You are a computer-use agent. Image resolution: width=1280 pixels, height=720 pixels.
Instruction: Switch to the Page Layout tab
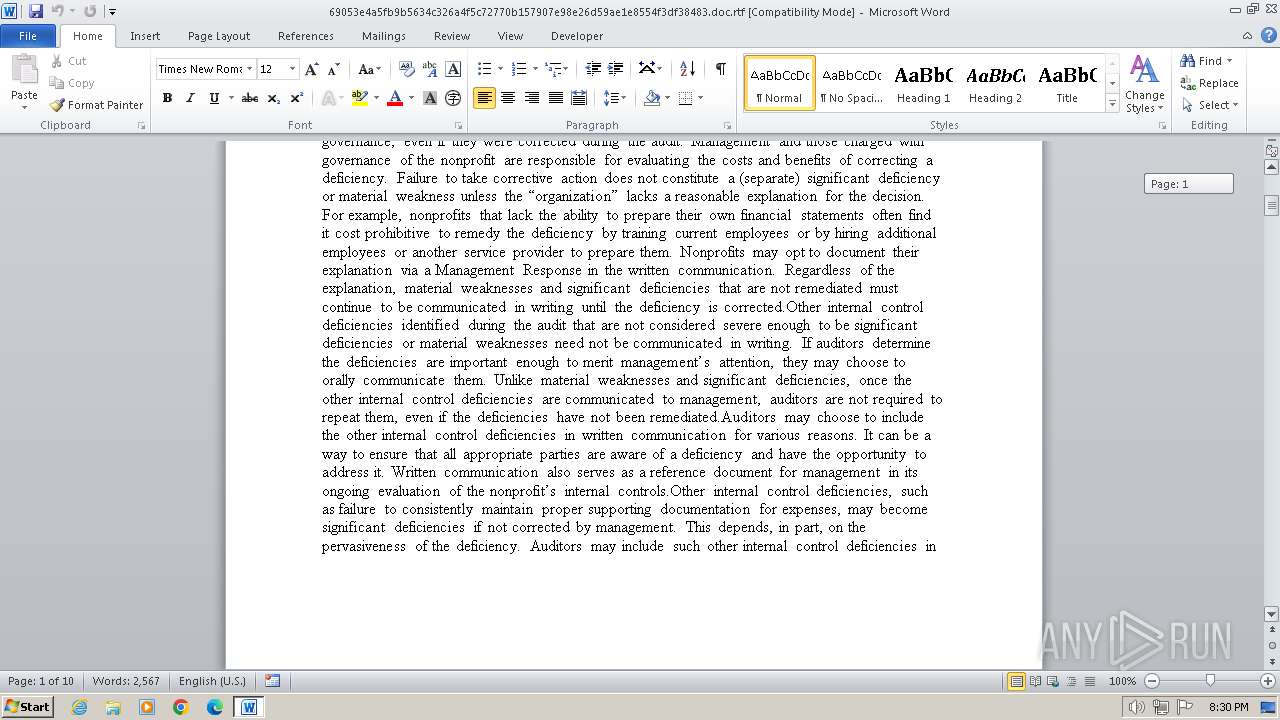[219, 36]
